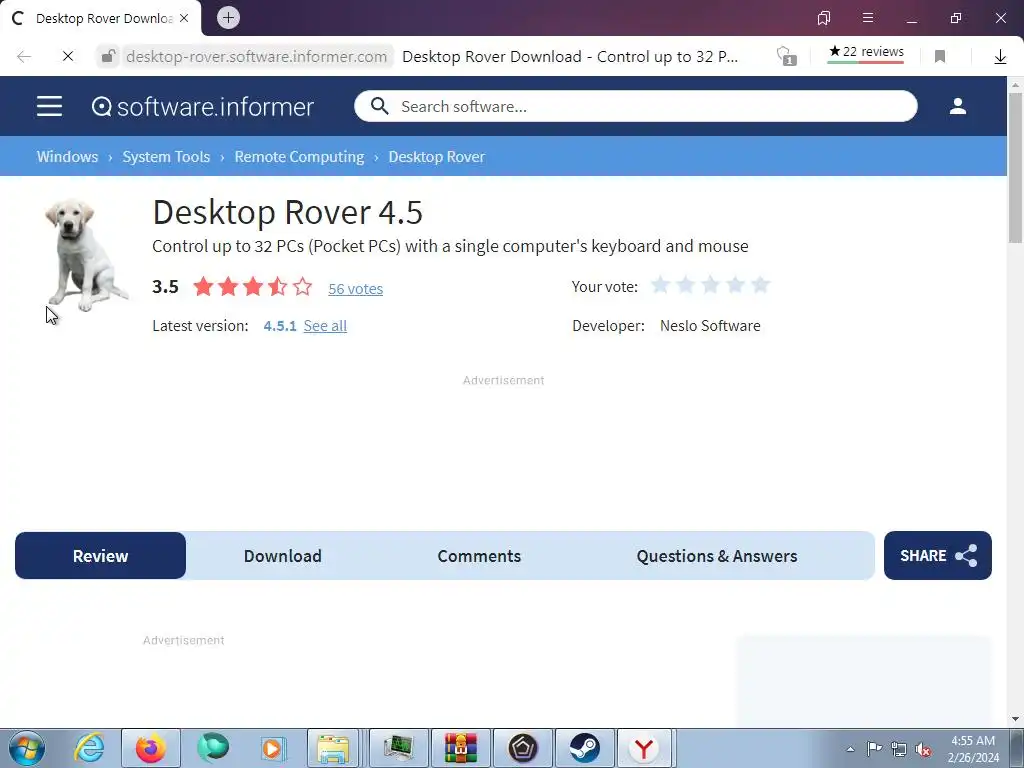Open the Windows Start menu
This screenshot has height=768, width=1024.
[27, 748]
